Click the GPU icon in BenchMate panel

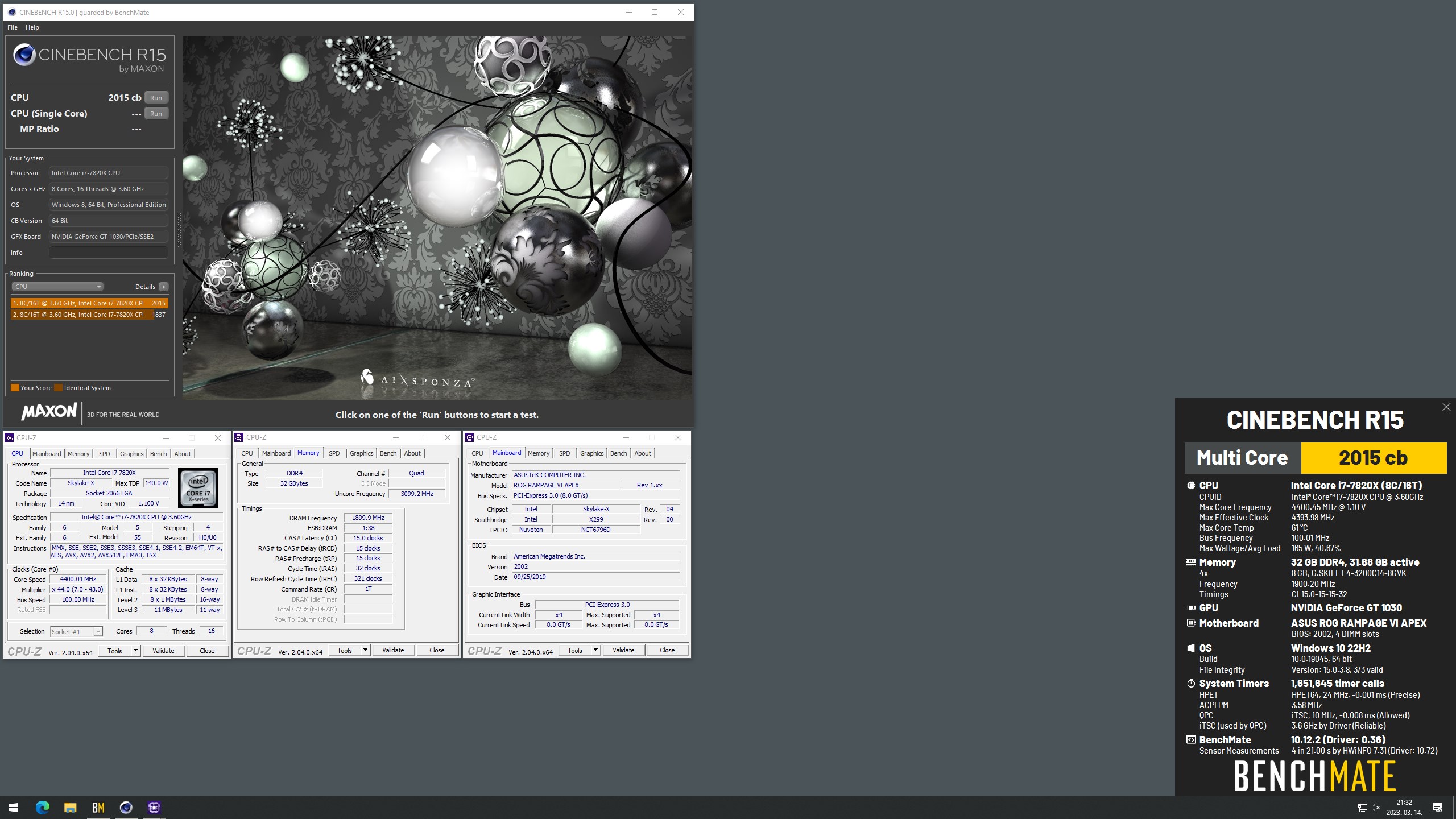pos(1191,608)
